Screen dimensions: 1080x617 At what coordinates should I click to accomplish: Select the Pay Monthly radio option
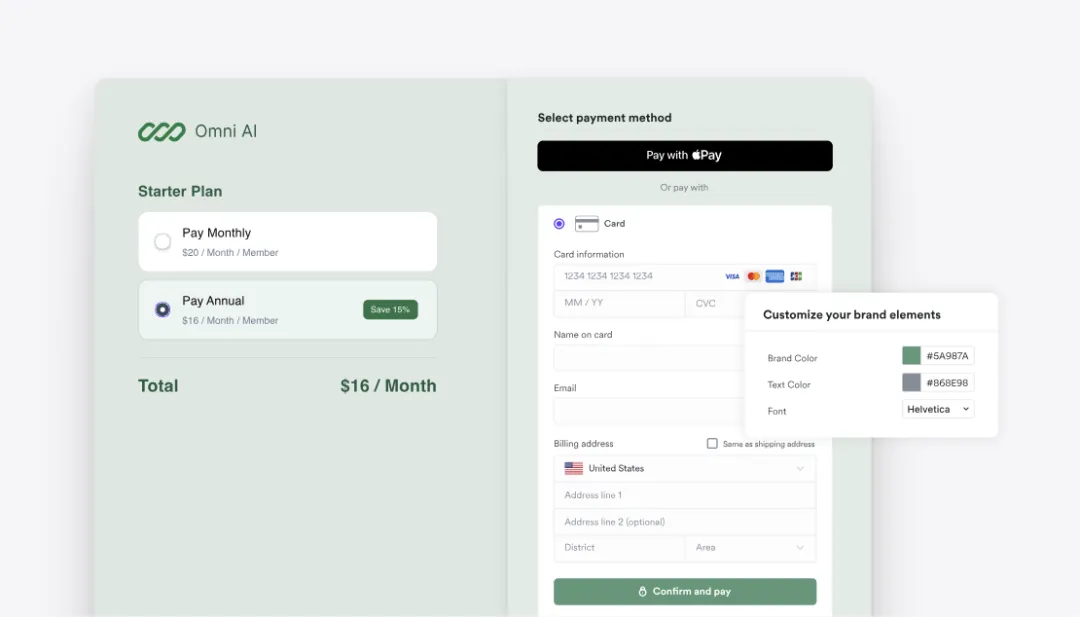163,242
